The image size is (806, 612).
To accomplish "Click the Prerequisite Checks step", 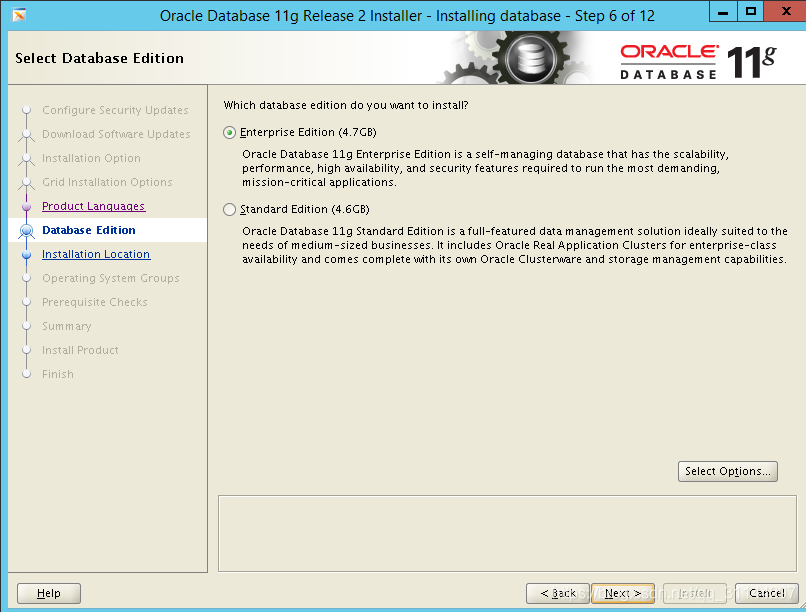I will click(95, 302).
